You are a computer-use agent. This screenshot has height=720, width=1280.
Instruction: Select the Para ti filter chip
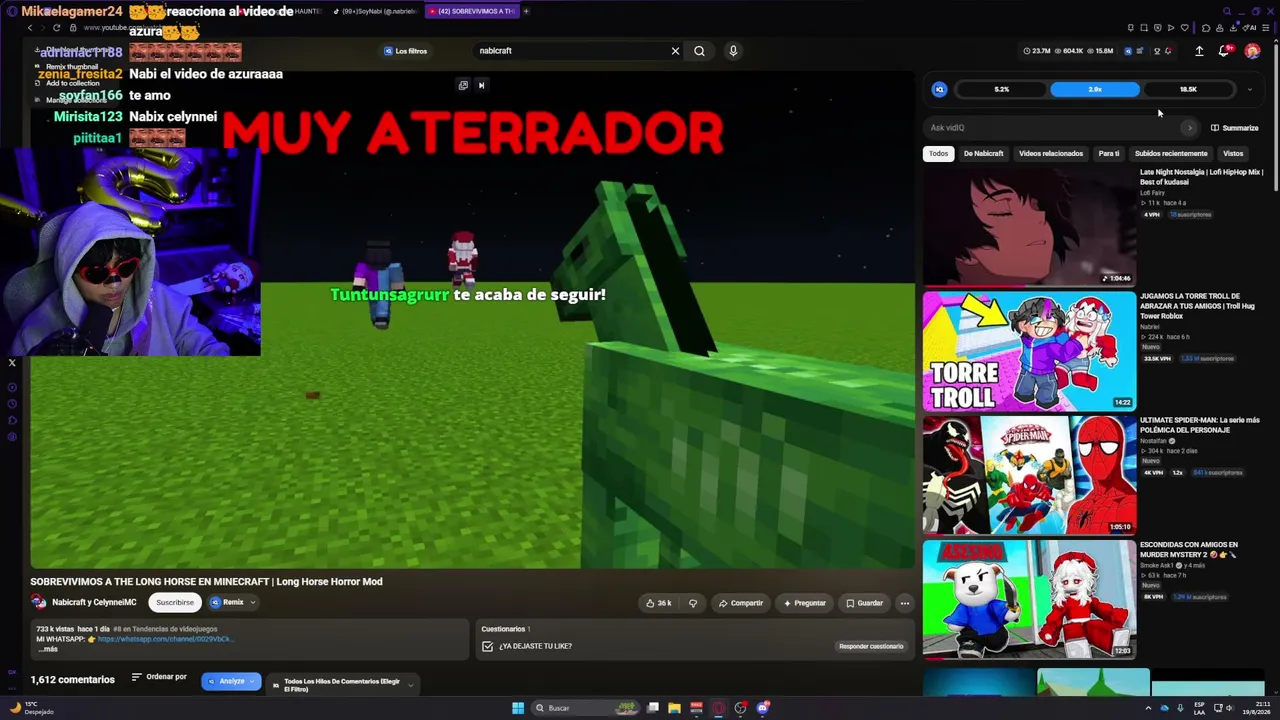pyautogui.click(x=1109, y=154)
